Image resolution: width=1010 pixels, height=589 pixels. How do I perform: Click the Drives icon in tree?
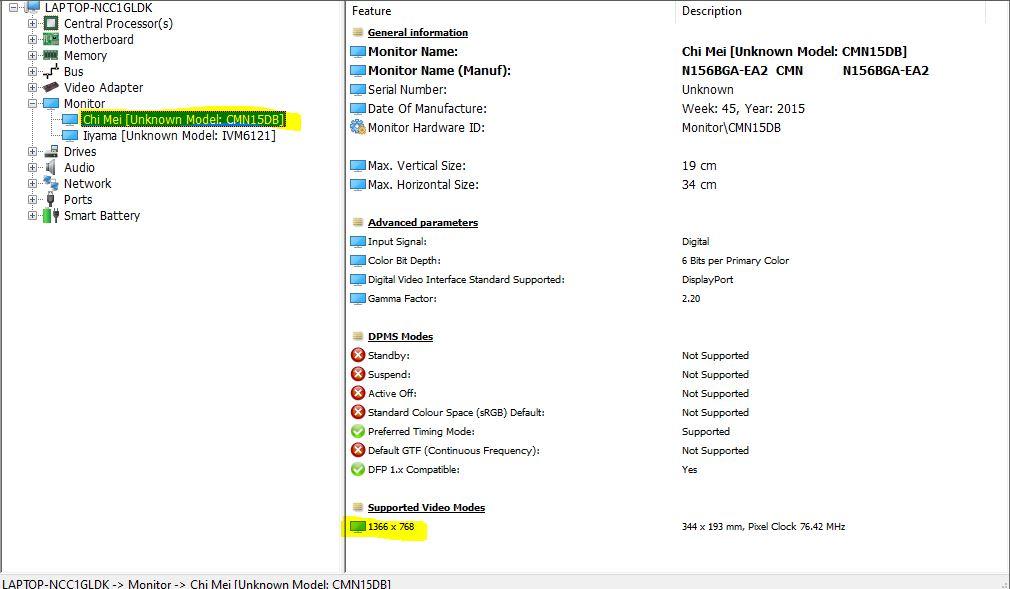pyautogui.click(x=51, y=151)
